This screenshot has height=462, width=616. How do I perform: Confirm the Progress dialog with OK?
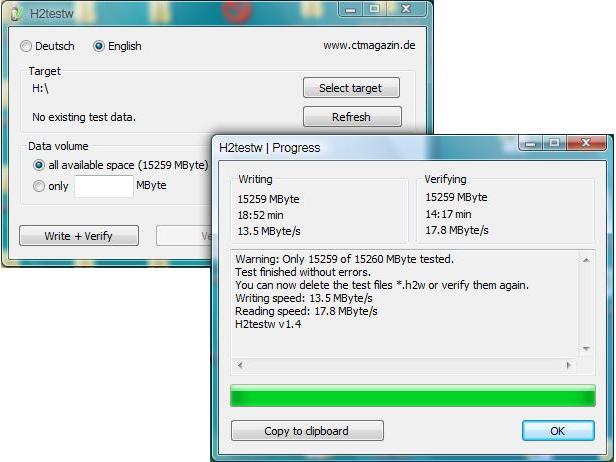(x=558, y=431)
